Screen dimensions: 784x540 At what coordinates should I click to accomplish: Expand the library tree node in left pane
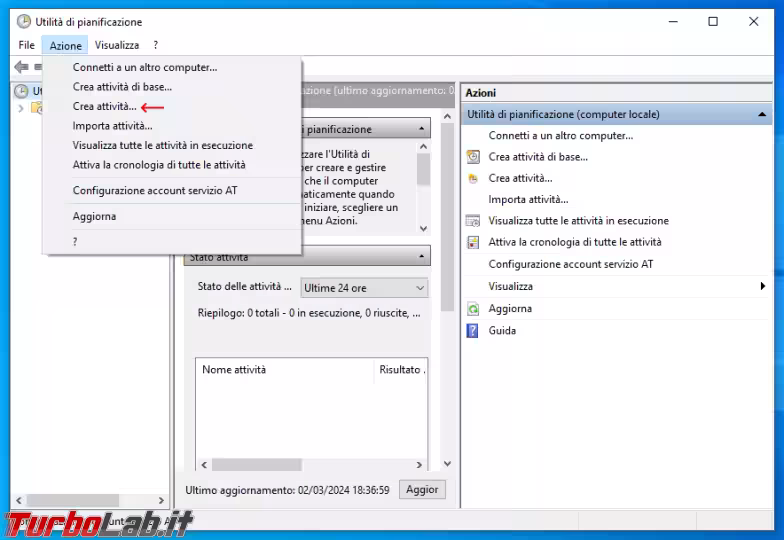pos(21,108)
